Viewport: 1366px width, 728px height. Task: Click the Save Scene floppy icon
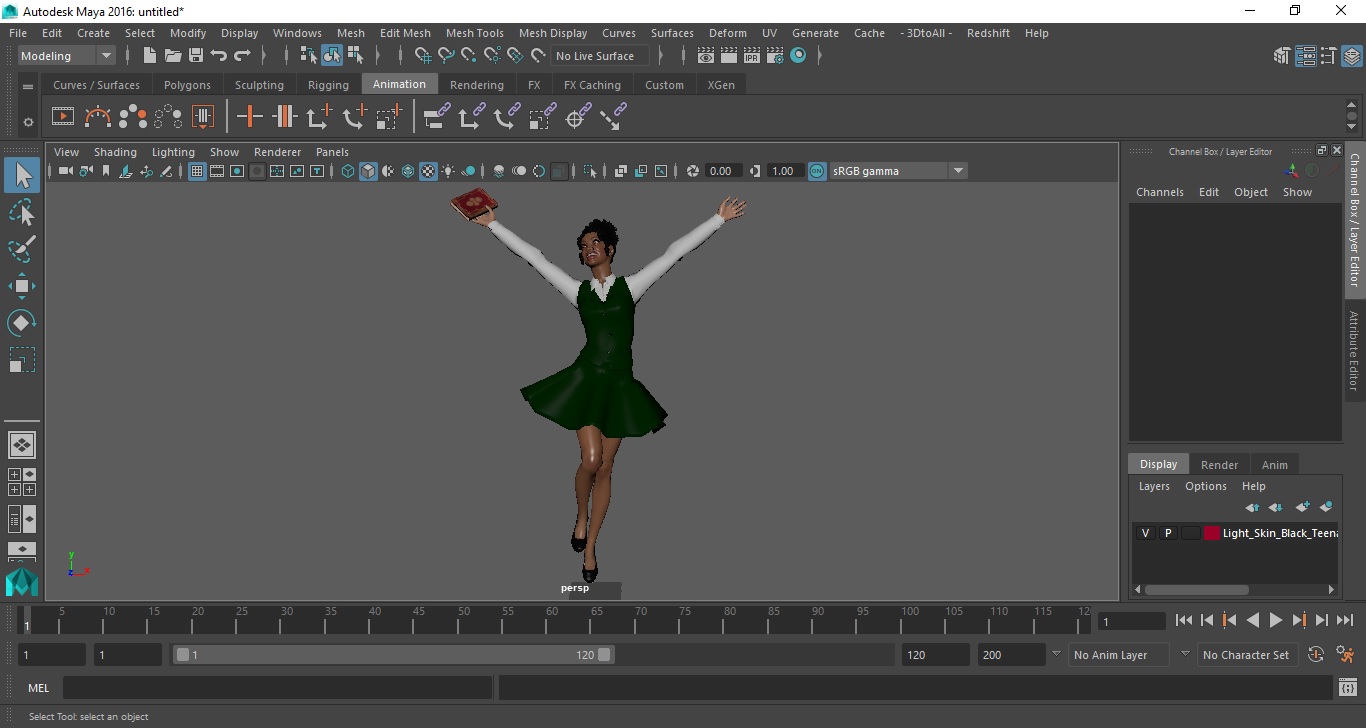pyautogui.click(x=196, y=56)
